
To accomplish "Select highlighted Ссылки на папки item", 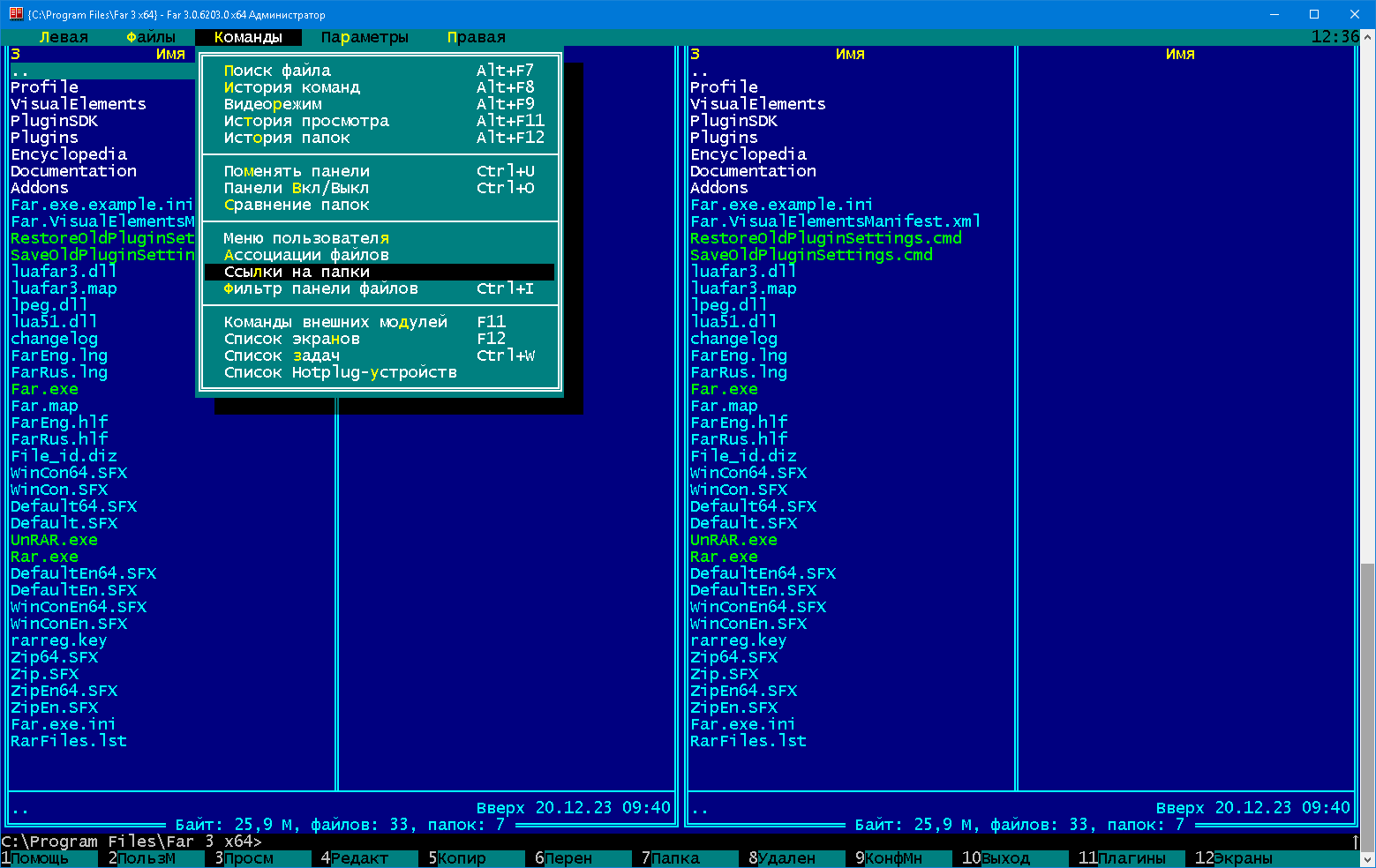I will click(380, 272).
